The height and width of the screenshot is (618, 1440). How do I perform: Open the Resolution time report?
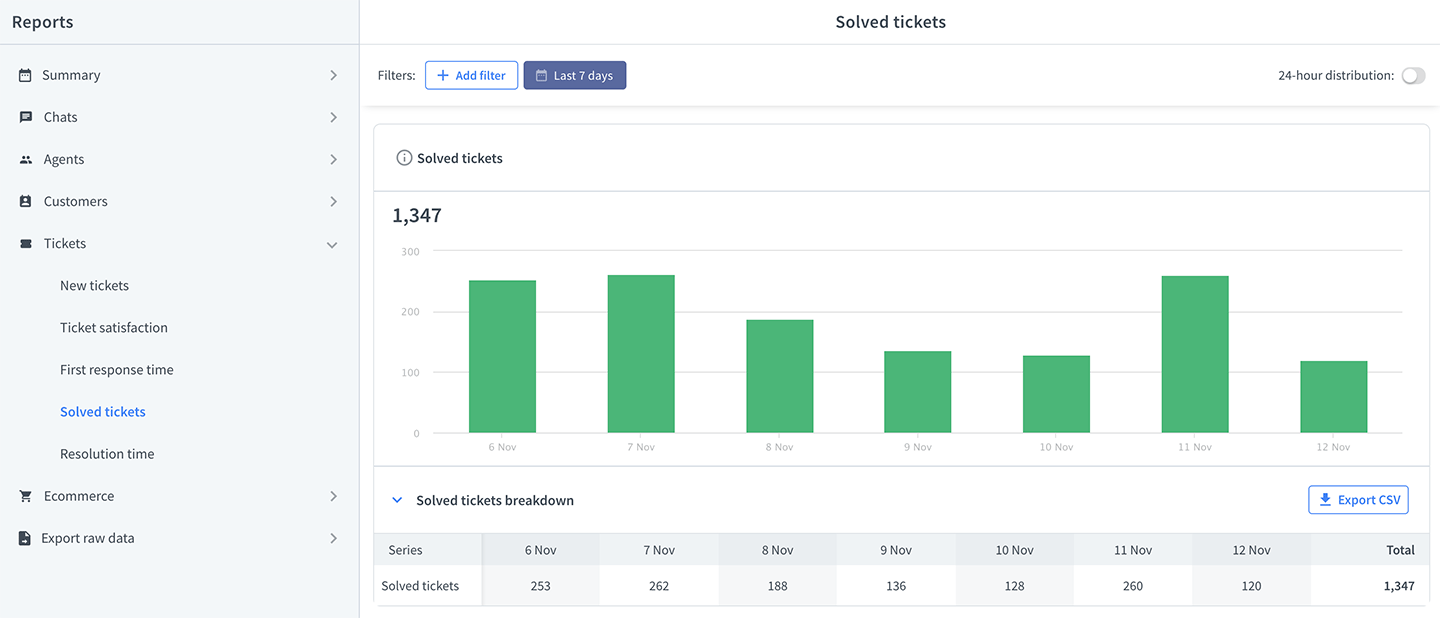pos(107,454)
